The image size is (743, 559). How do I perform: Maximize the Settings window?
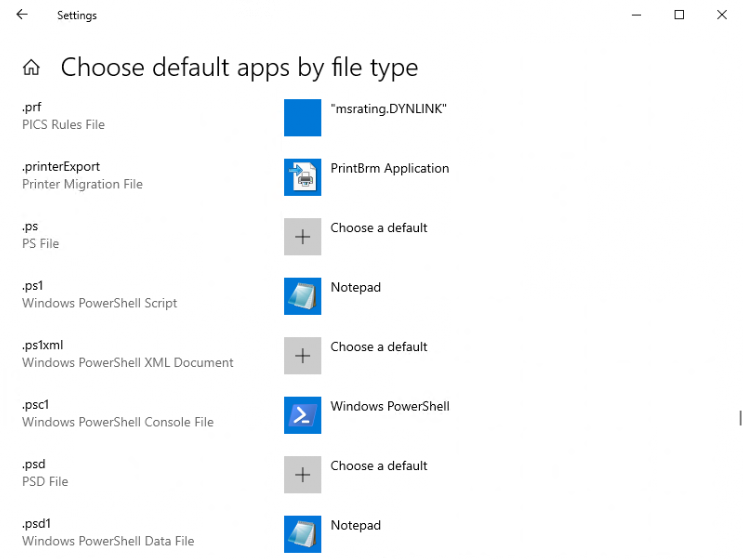[x=679, y=15]
